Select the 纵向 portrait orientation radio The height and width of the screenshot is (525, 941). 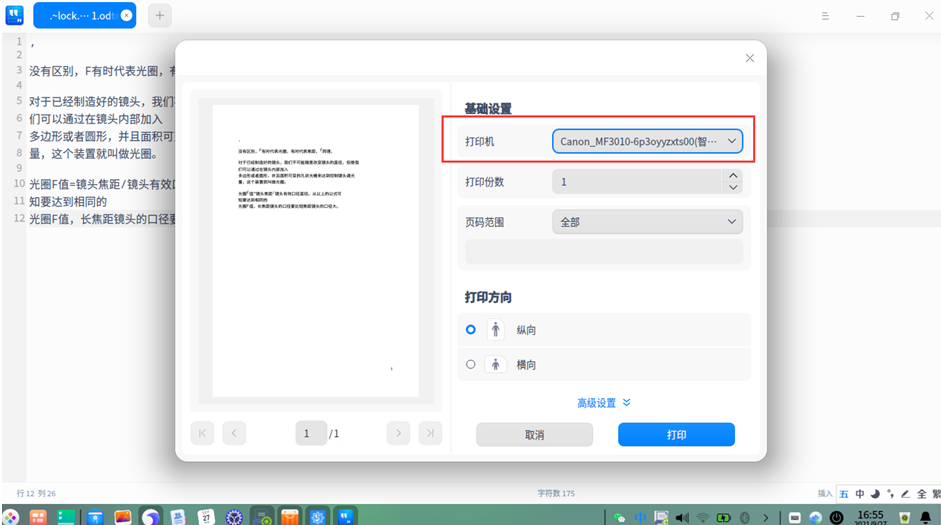(470, 329)
